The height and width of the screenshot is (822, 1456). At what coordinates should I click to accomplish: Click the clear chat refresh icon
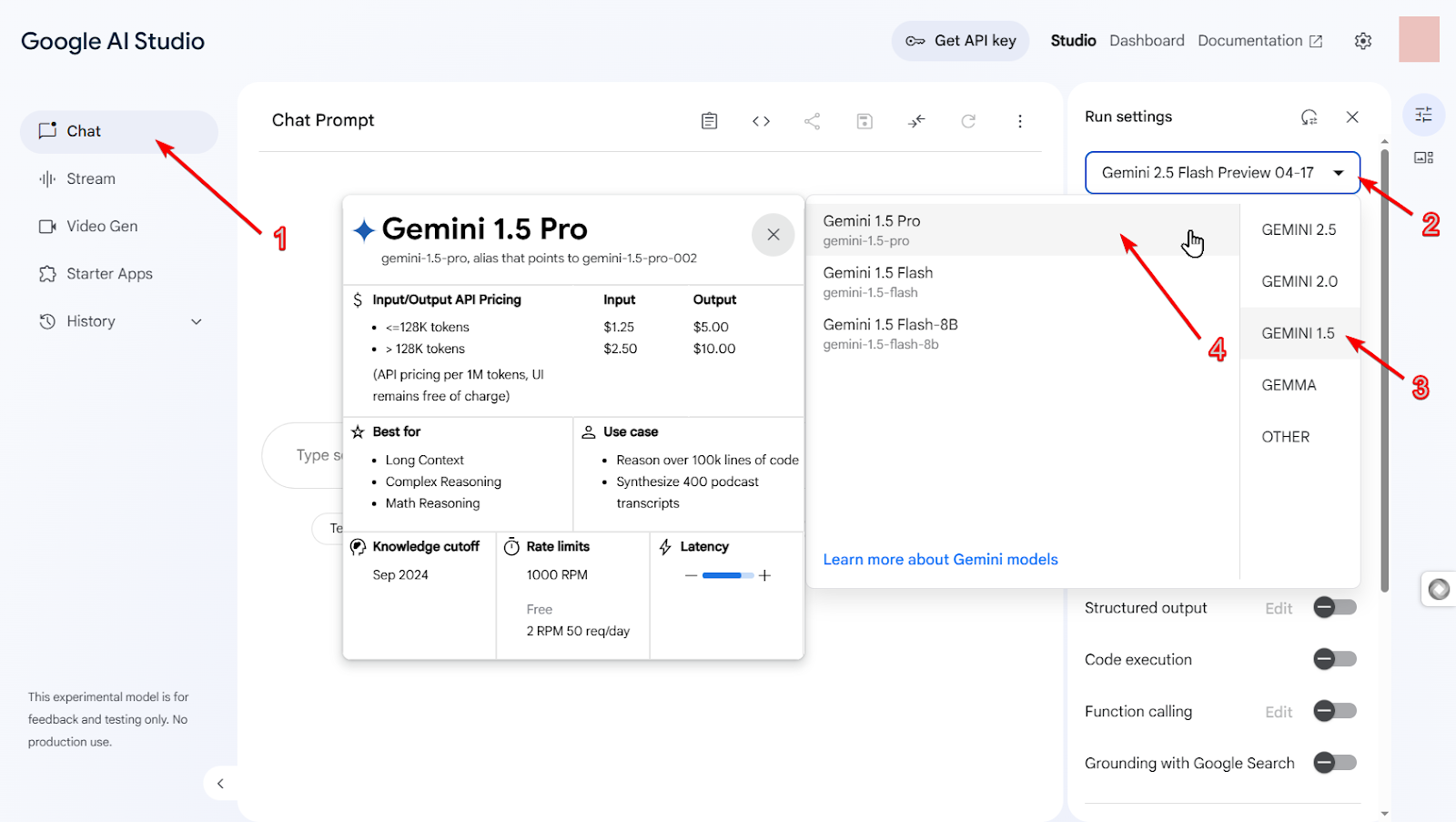[x=968, y=121]
